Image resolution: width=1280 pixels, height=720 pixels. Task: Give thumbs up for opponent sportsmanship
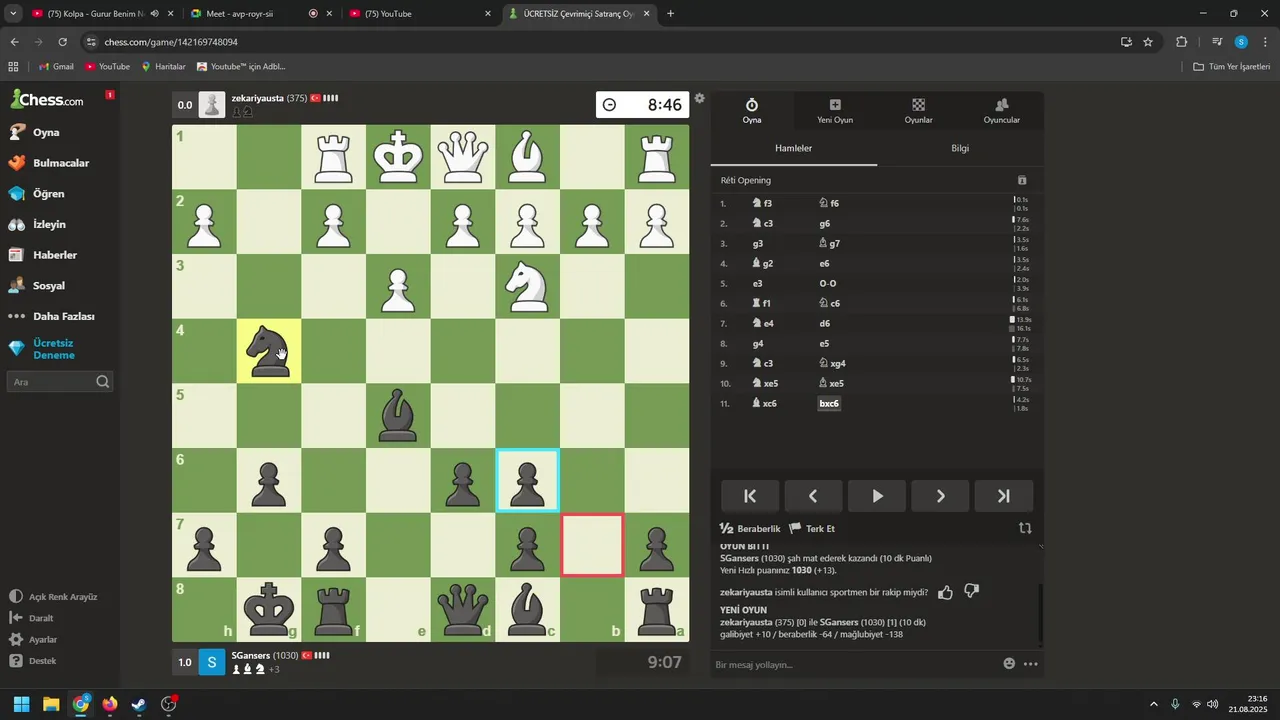pyautogui.click(x=946, y=592)
